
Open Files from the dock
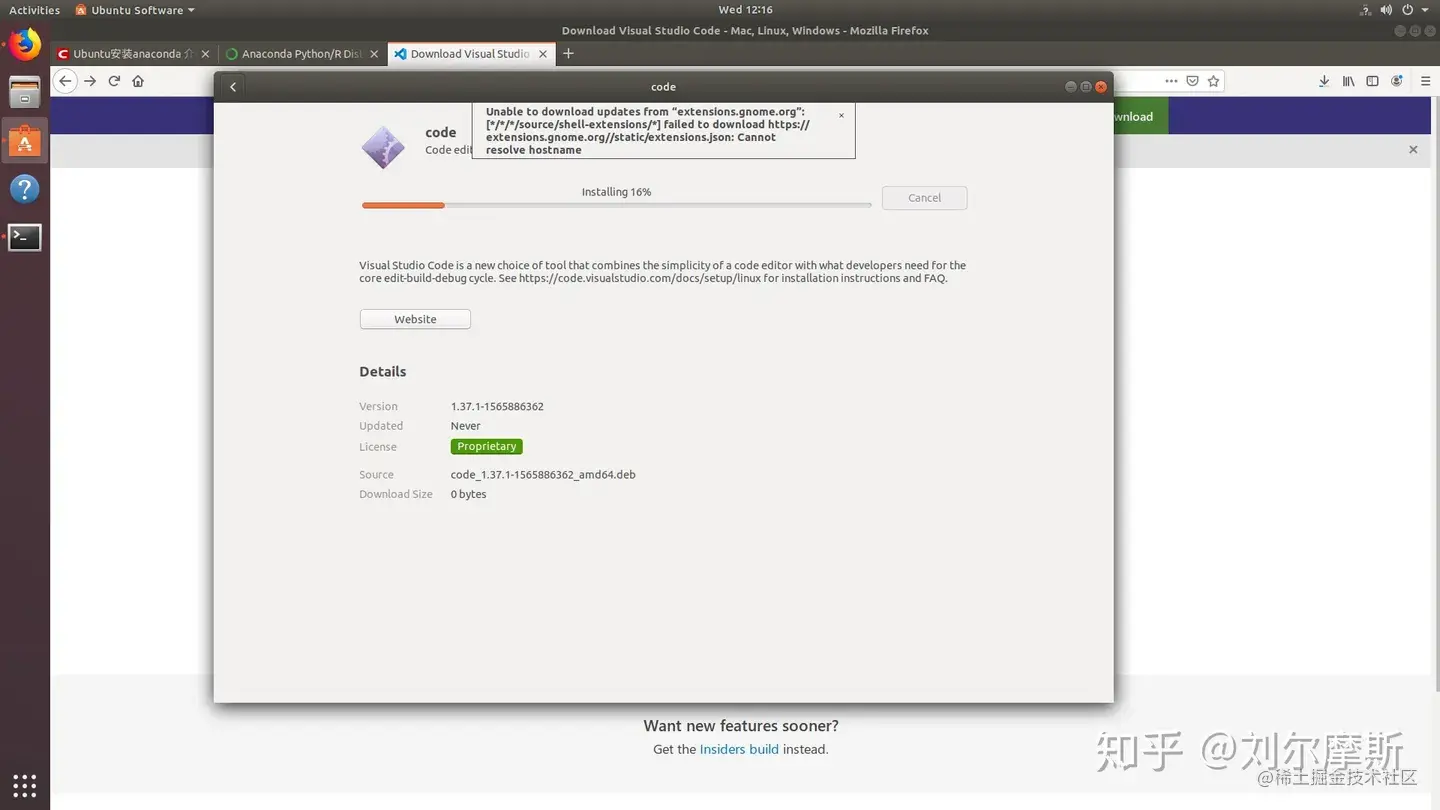(x=25, y=93)
